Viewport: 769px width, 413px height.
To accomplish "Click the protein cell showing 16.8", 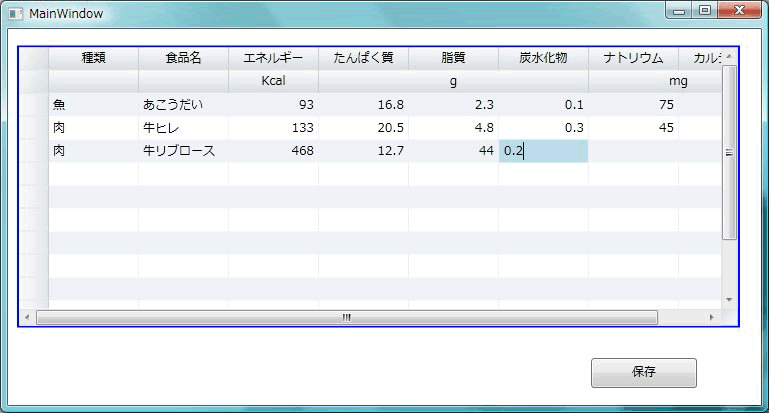I will pos(363,104).
